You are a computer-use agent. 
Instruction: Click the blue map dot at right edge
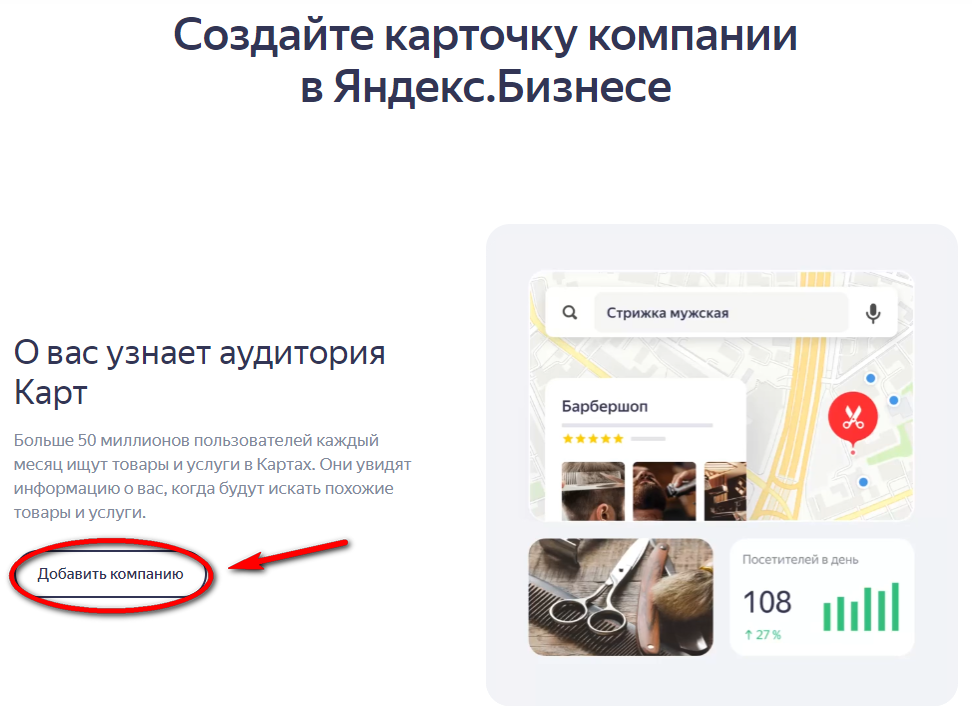point(894,400)
